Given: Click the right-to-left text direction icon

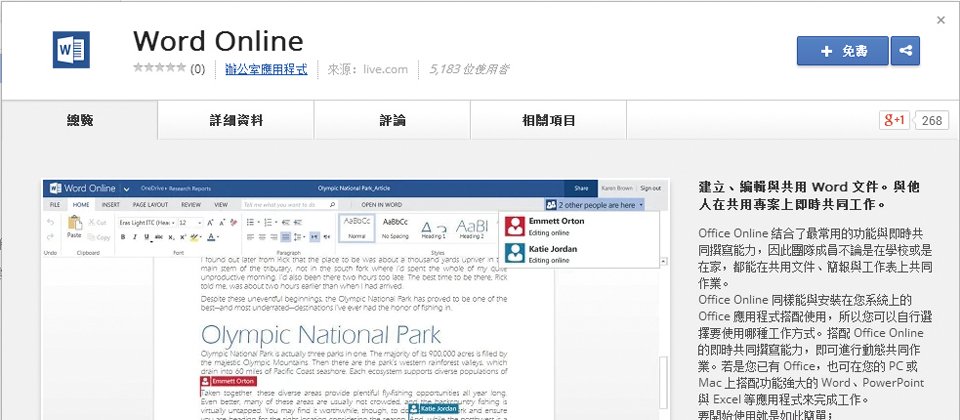Looking at the screenshot, I should coord(326,237).
